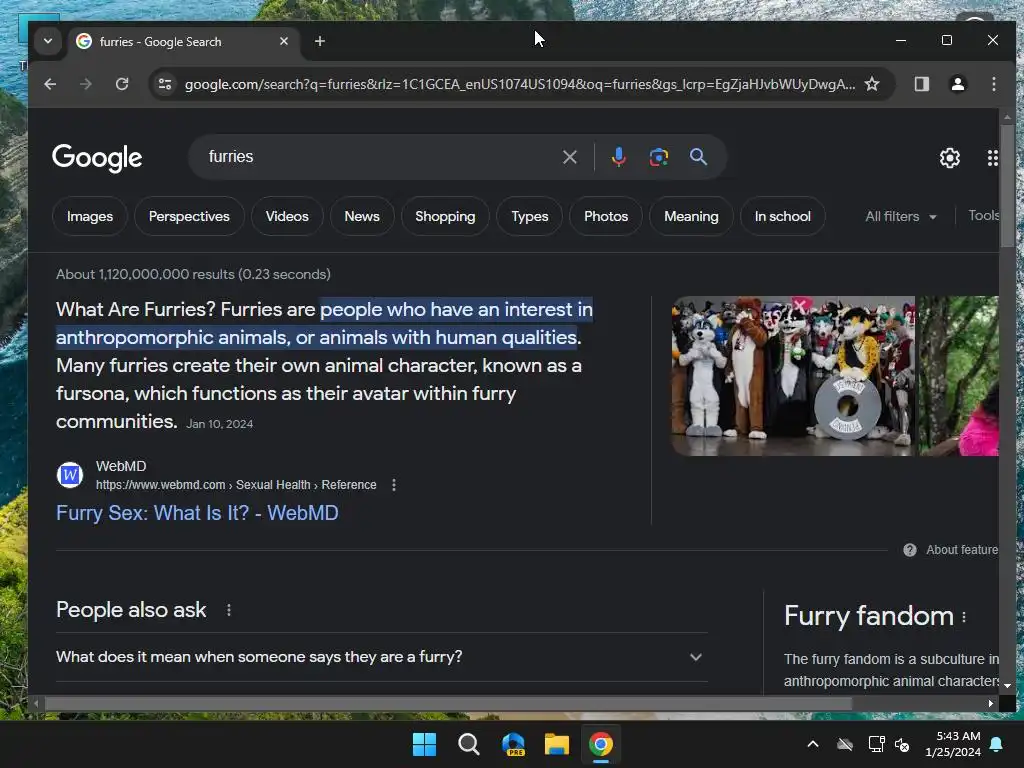Select the In school filter chip
This screenshot has width=1024, height=768.
pos(782,216)
